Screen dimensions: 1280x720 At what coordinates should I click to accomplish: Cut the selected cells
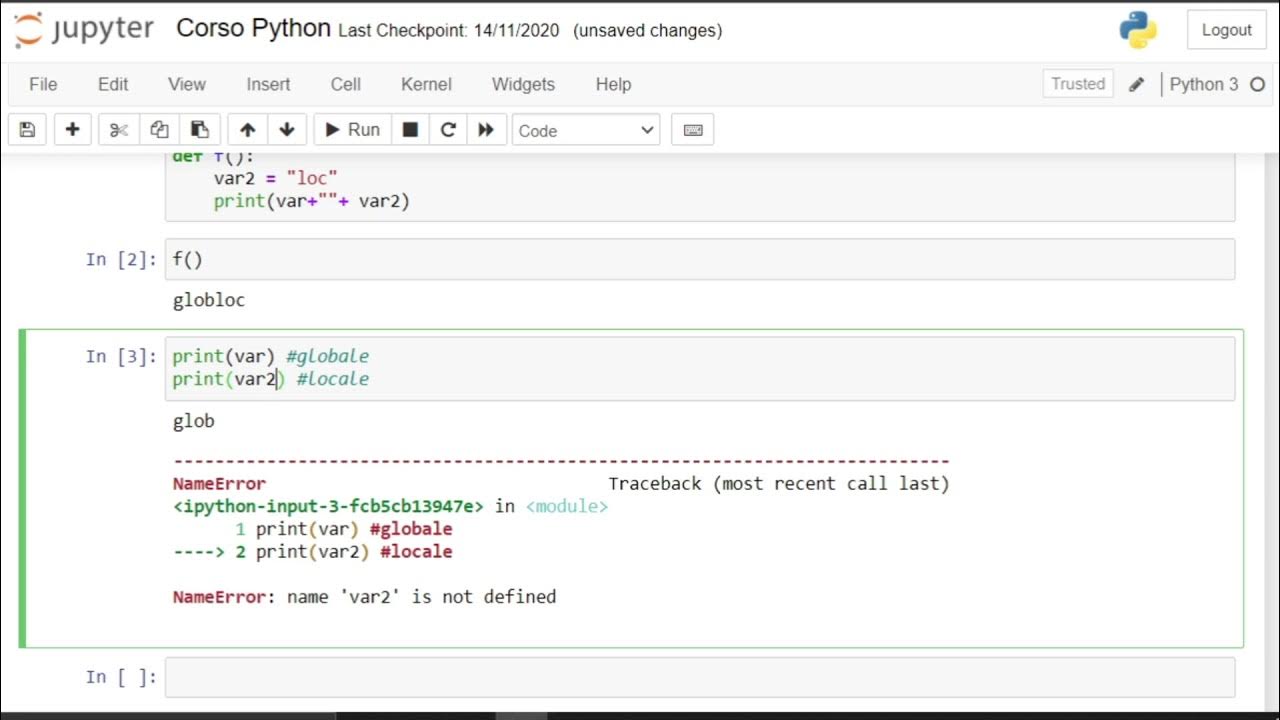point(119,130)
